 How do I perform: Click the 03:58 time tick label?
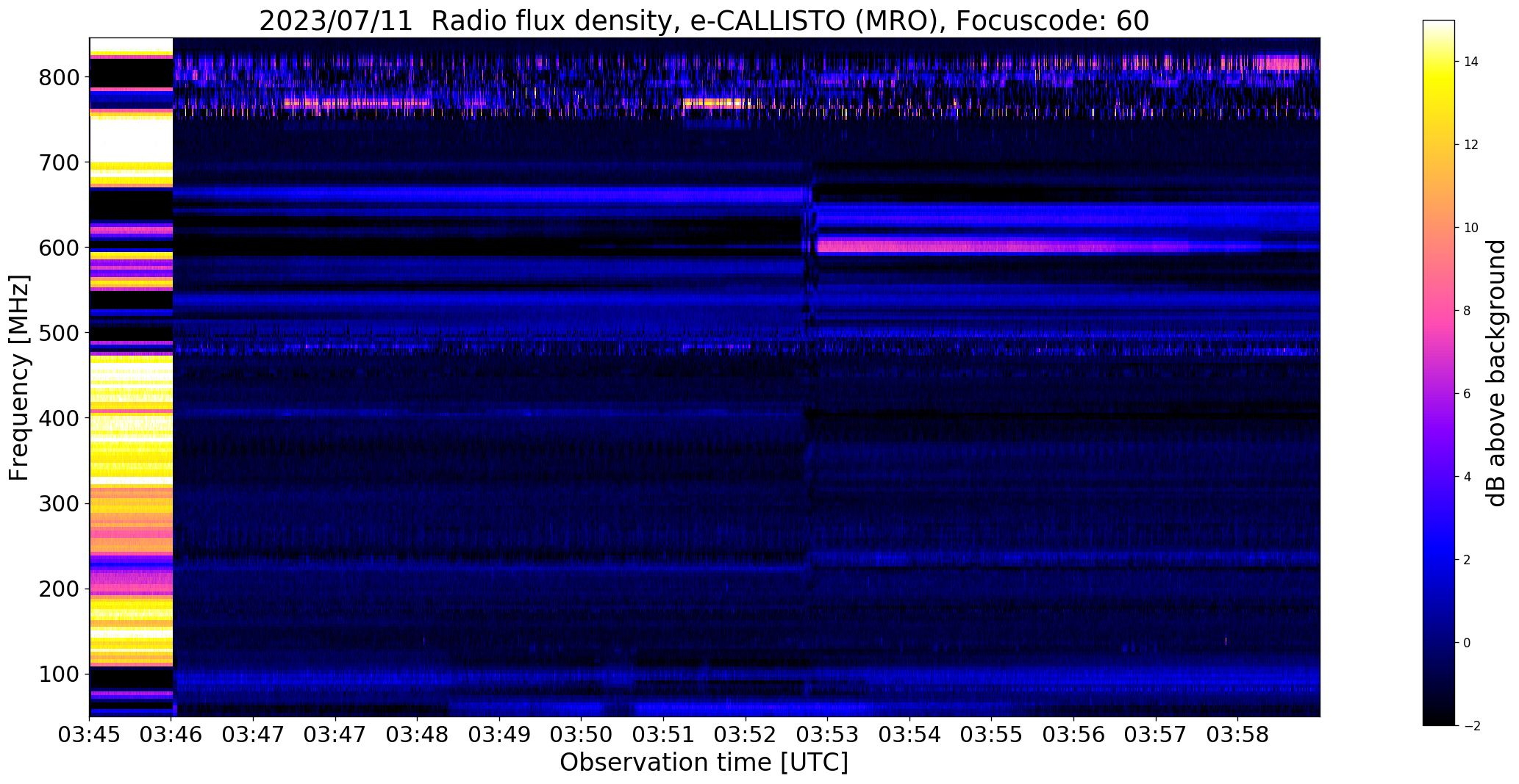pos(1238,735)
